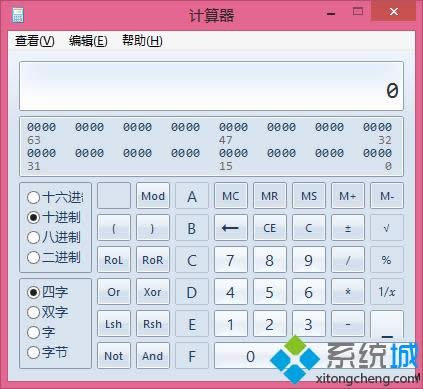Click the reciprocal 1/x button

coord(387,292)
